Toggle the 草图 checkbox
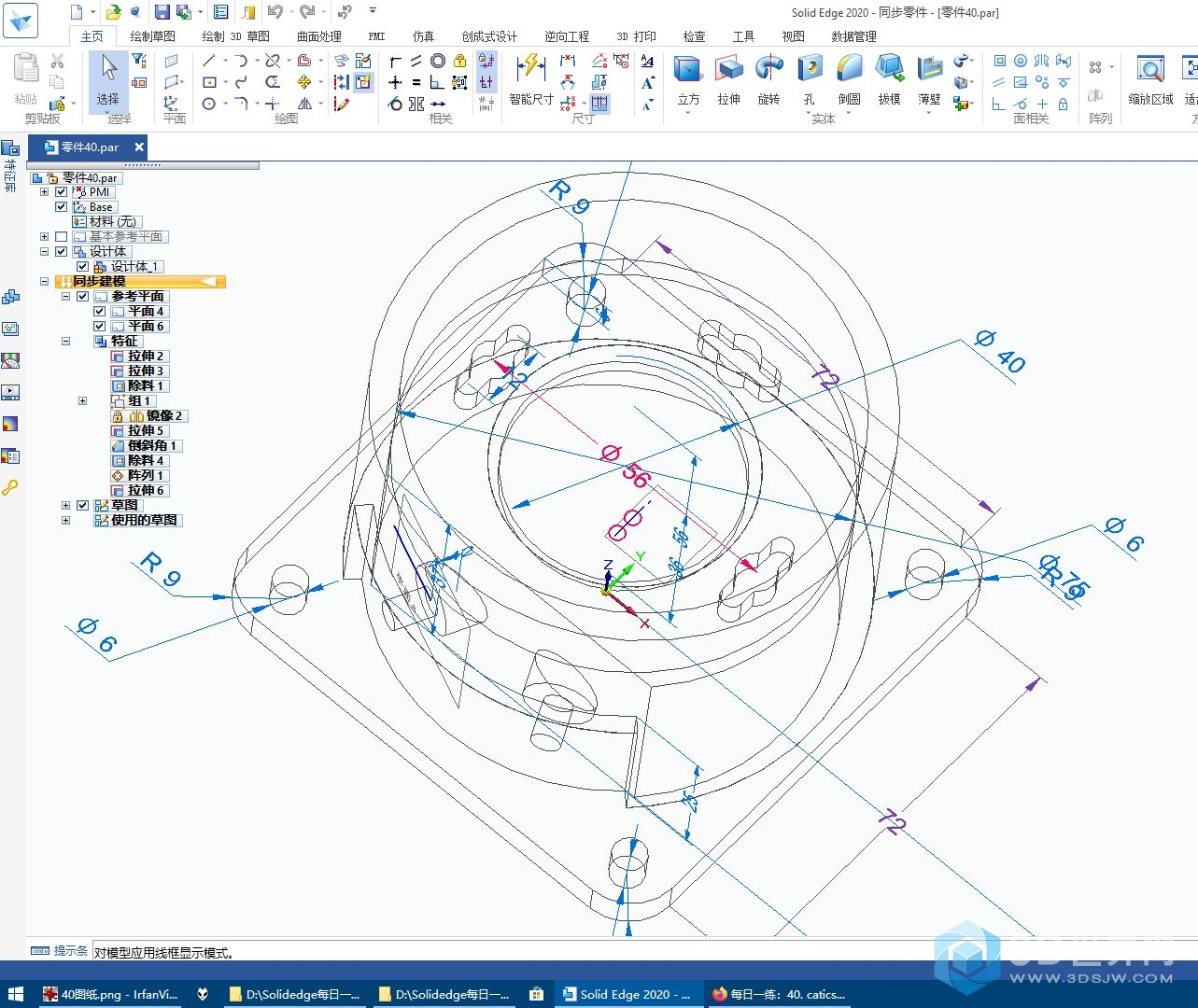Viewport: 1198px width, 1008px height. (82, 506)
